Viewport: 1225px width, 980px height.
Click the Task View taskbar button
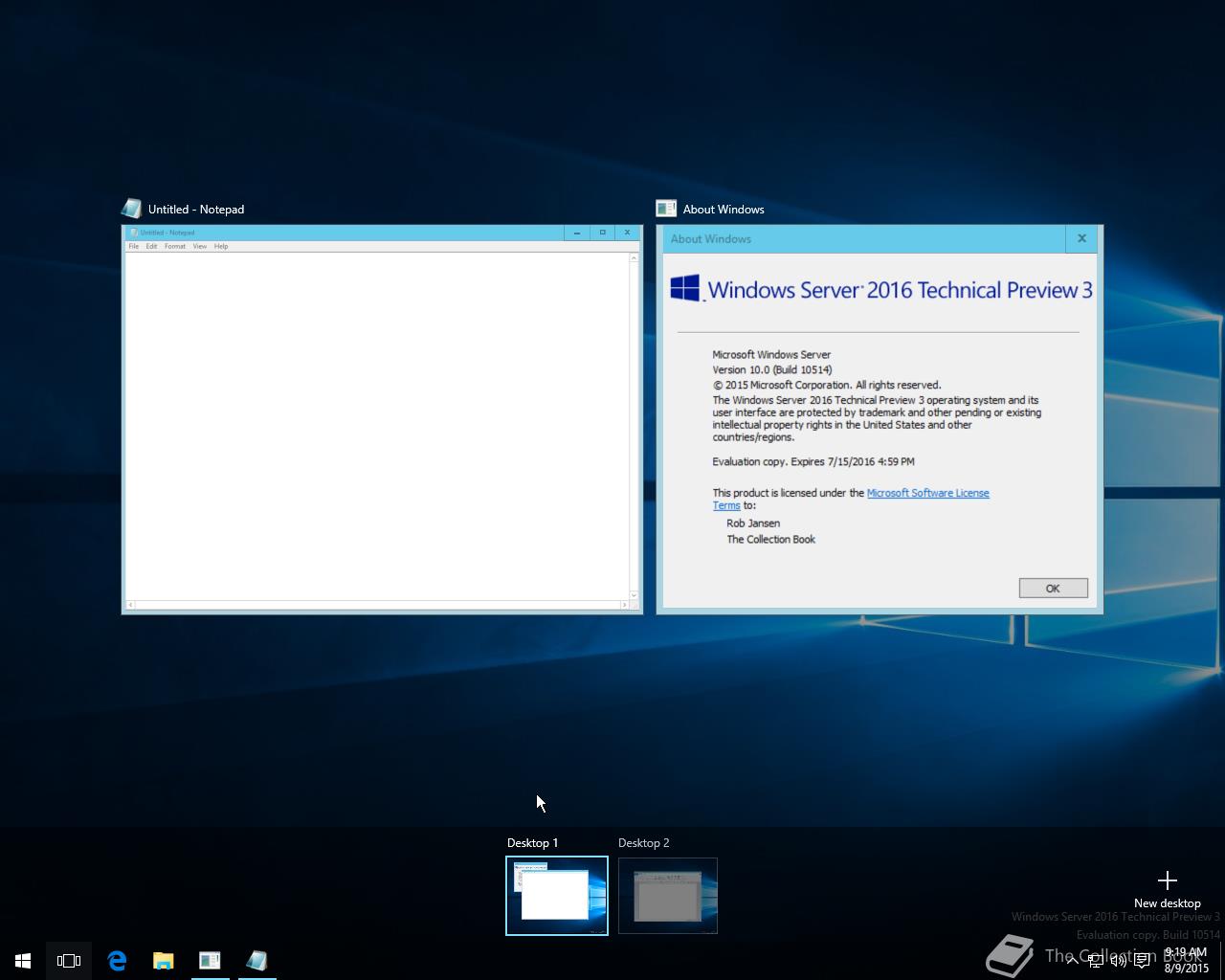click(x=69, y=961)
